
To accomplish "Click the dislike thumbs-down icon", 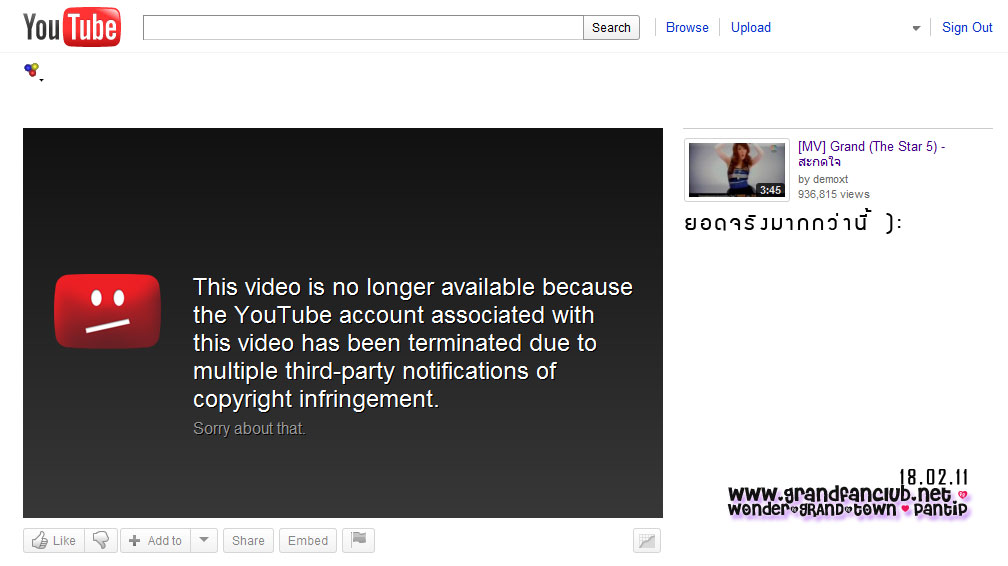I will (x=101, y=540).
